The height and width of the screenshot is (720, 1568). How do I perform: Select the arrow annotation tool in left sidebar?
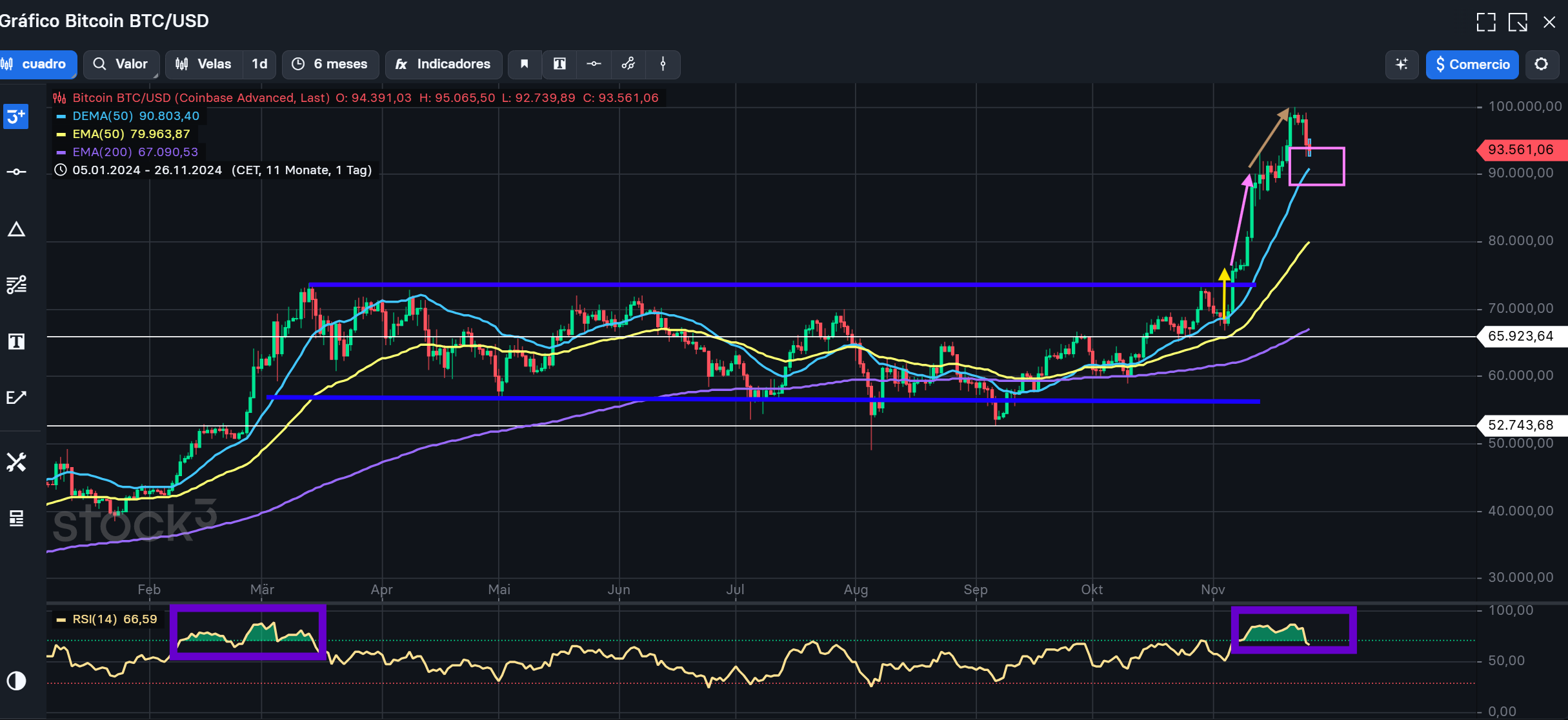click(x=16, y=397)
